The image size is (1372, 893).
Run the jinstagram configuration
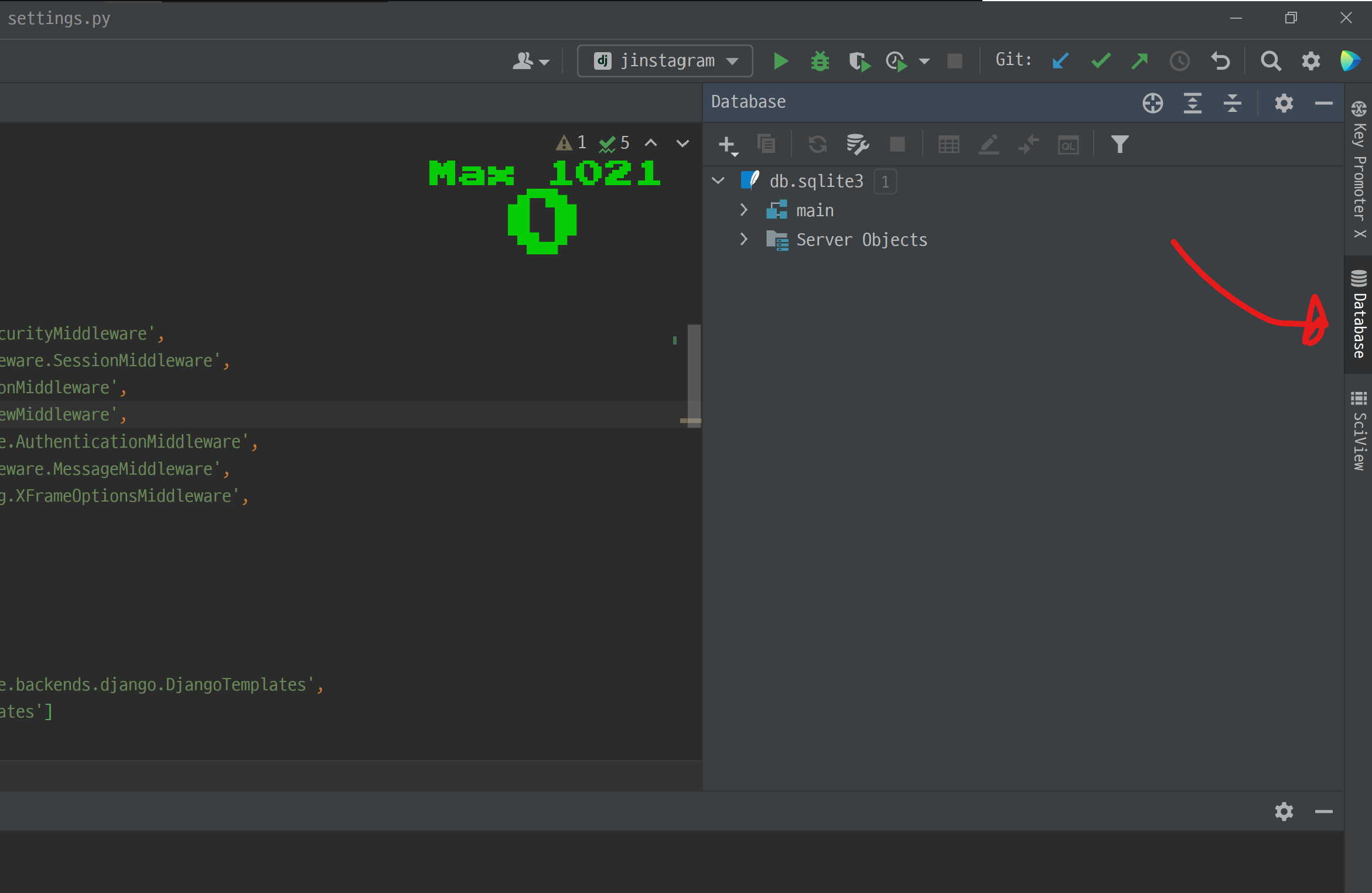pos(780,61)
